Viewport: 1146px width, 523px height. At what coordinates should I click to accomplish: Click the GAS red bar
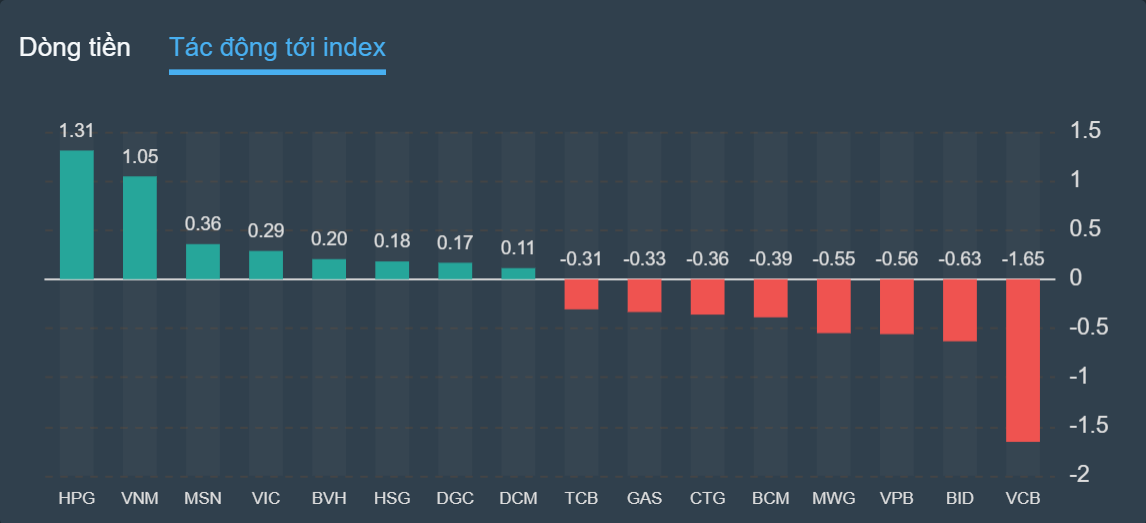[x=644, y=295]
